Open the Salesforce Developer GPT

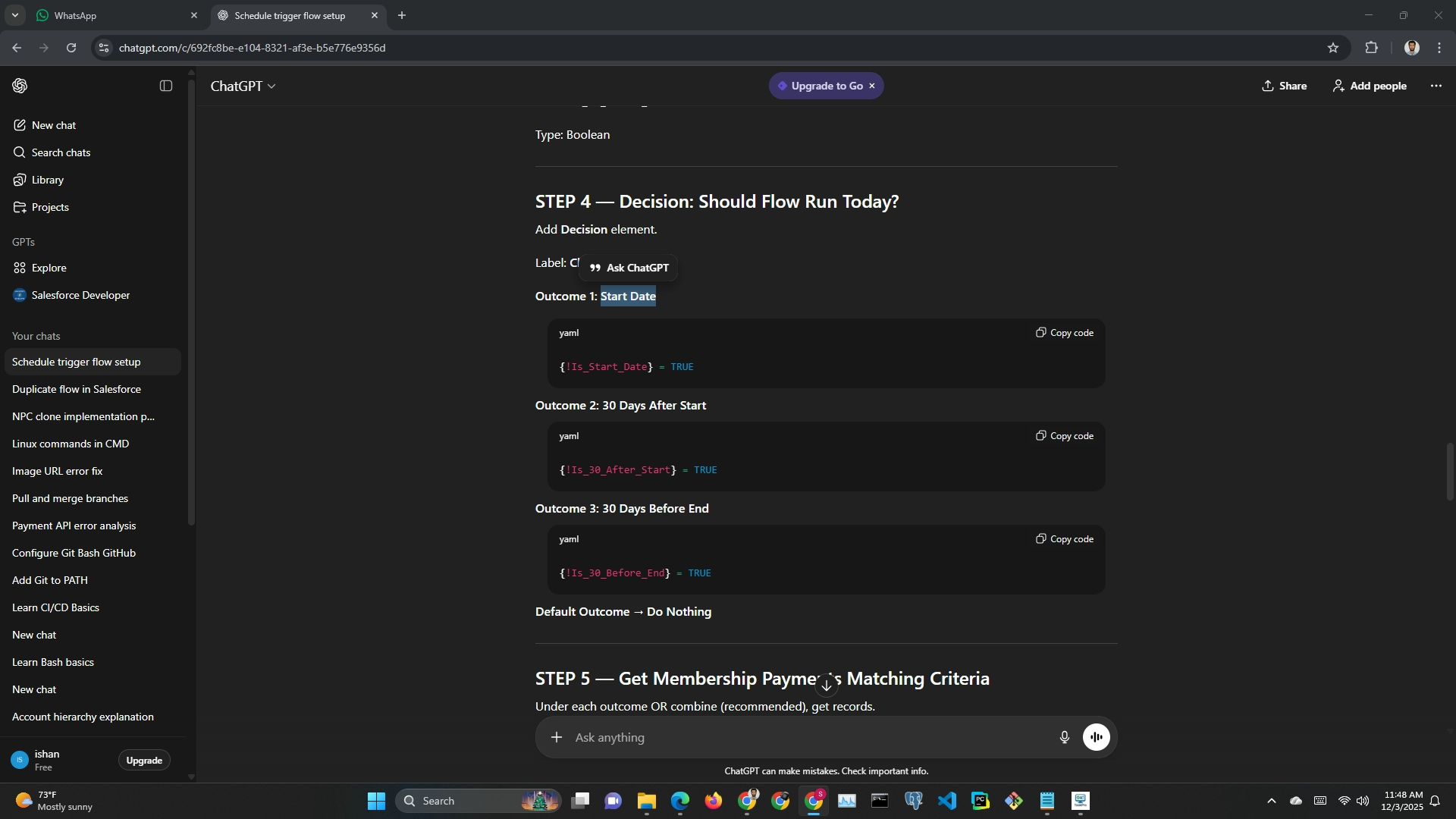pyautogui.click(x=80, y=295)
